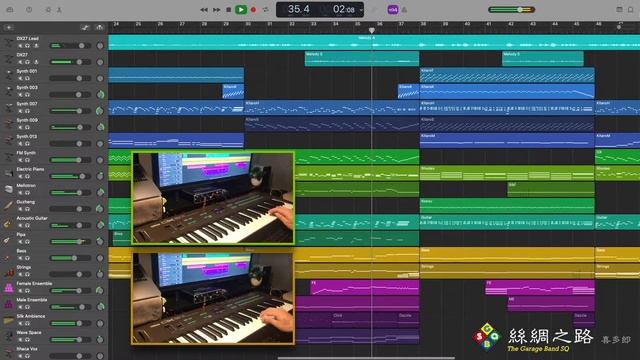This screenshot has height=360, width=640.
Task: Toggle the purple count-in button
Action: point(393,10)
